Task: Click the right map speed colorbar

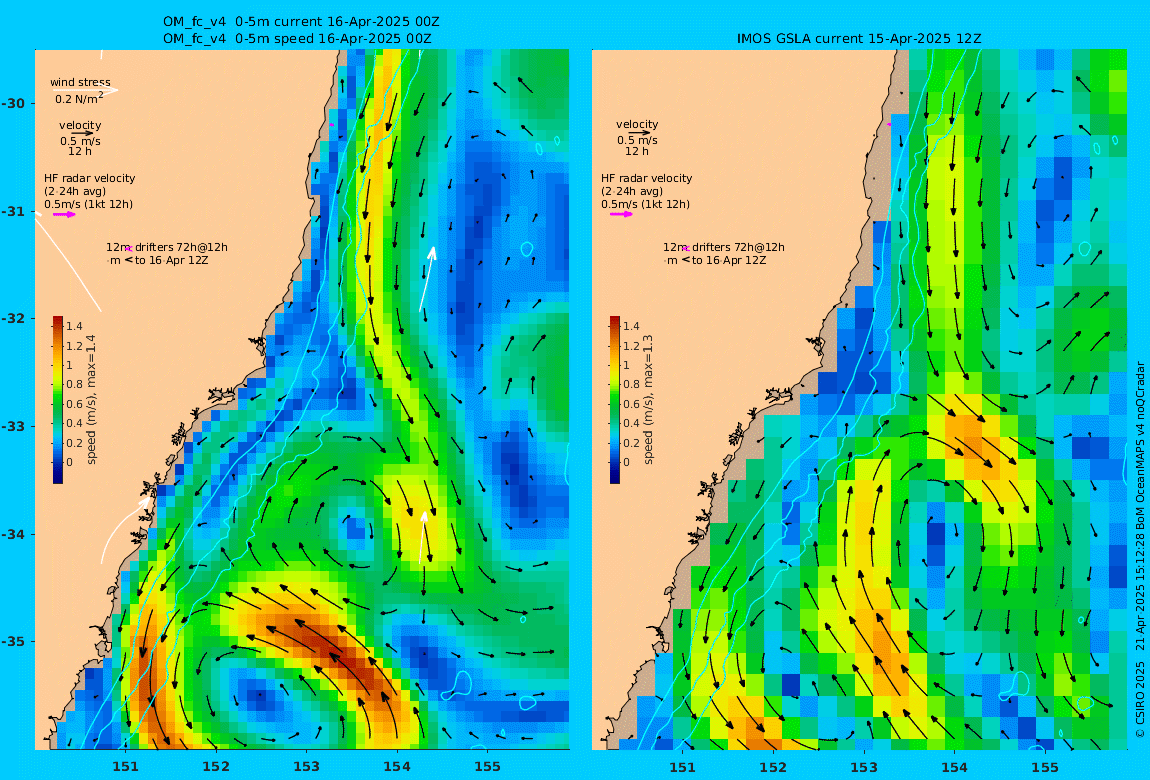Action: click(x=615, y=400)
